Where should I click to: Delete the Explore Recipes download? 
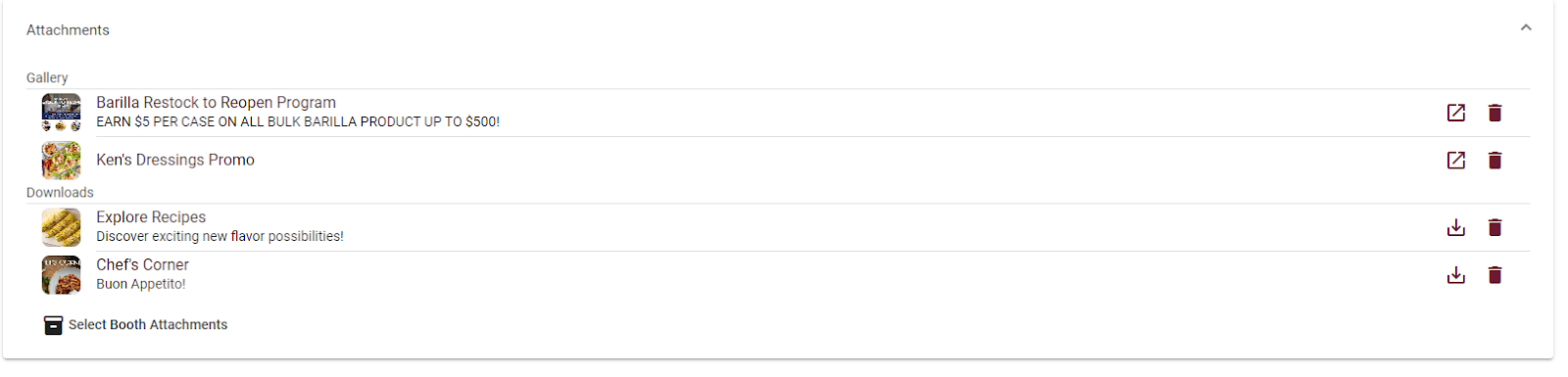tap(1494, 227)
